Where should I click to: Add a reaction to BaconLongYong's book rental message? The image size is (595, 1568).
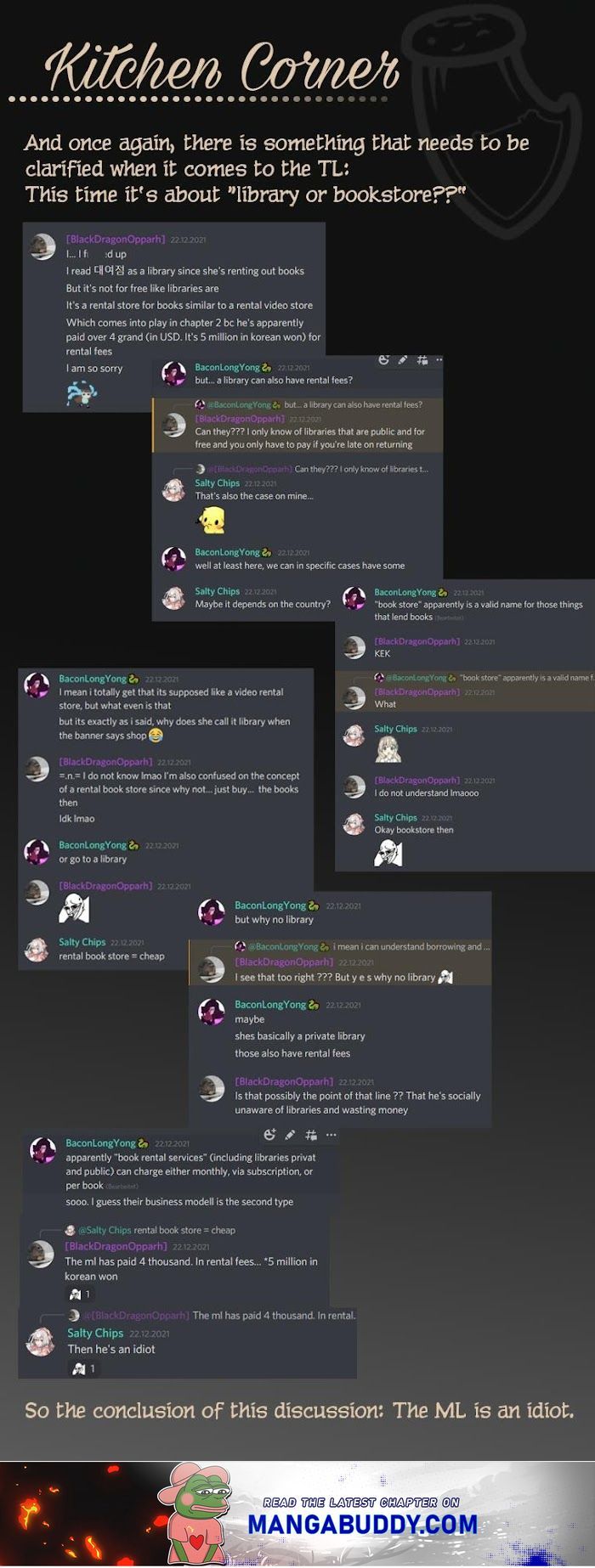269,1135
